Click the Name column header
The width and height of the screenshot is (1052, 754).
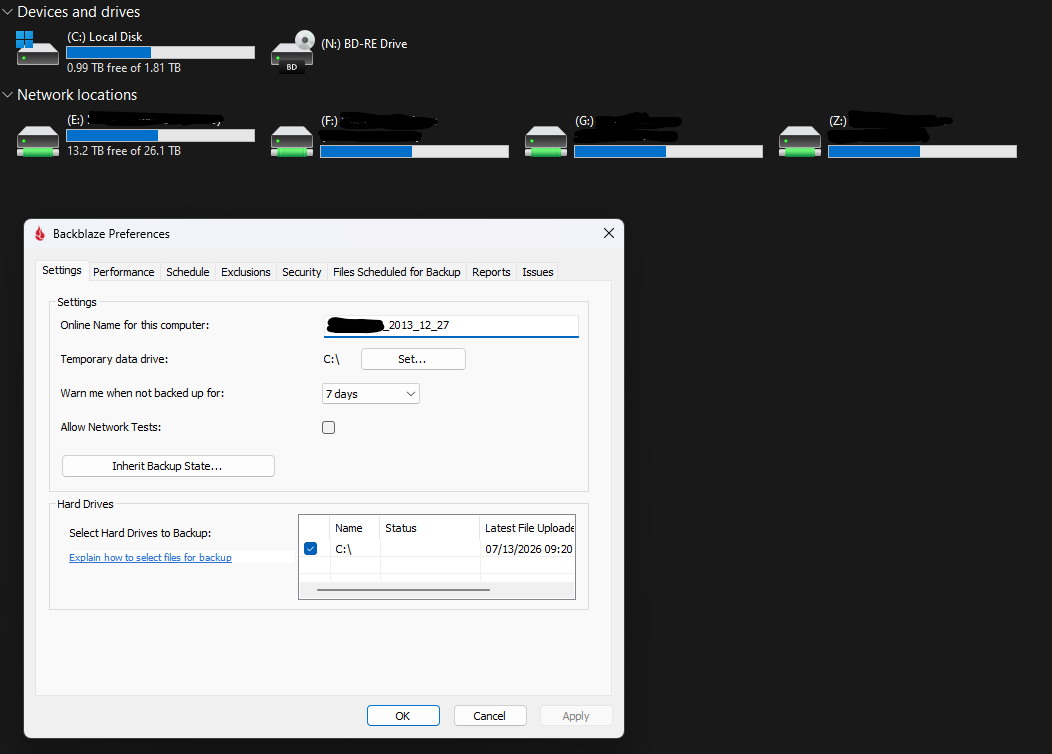pos(354,528)
